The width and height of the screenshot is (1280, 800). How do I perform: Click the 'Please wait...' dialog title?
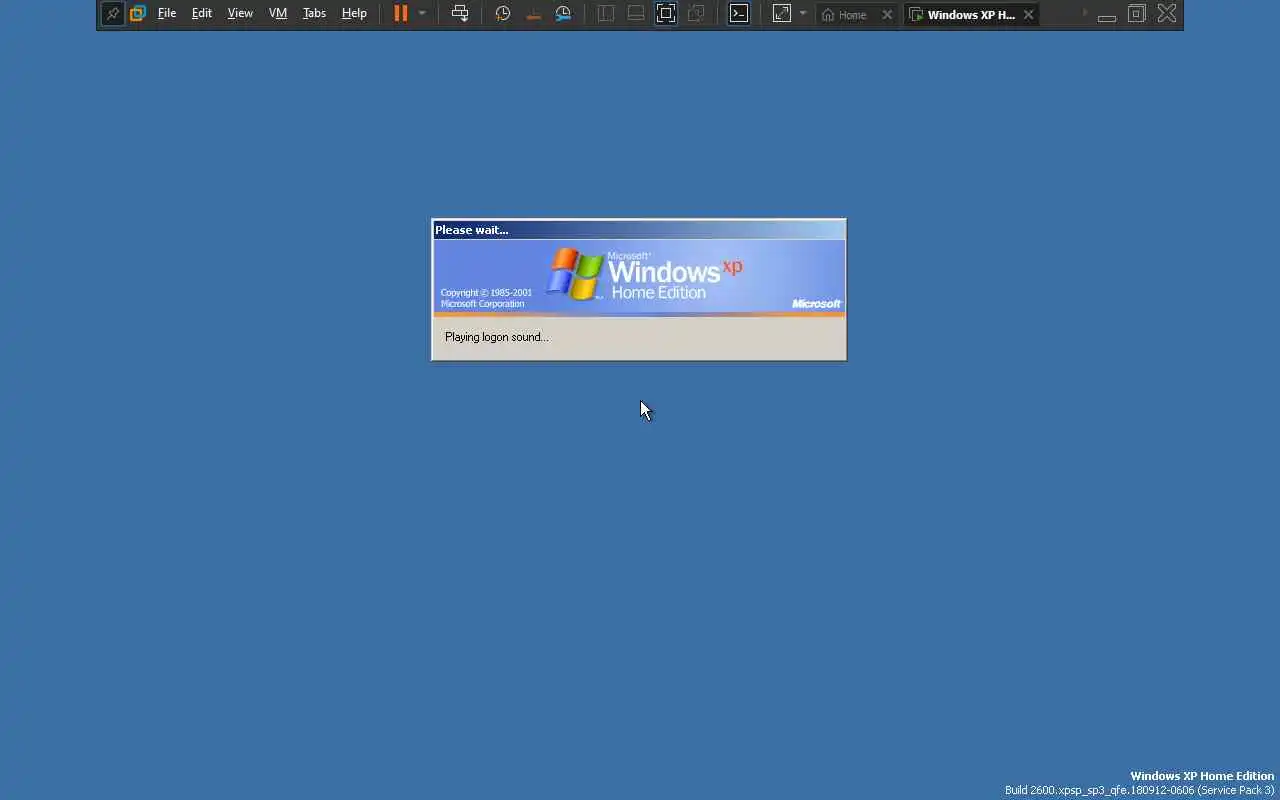point(472,230)
